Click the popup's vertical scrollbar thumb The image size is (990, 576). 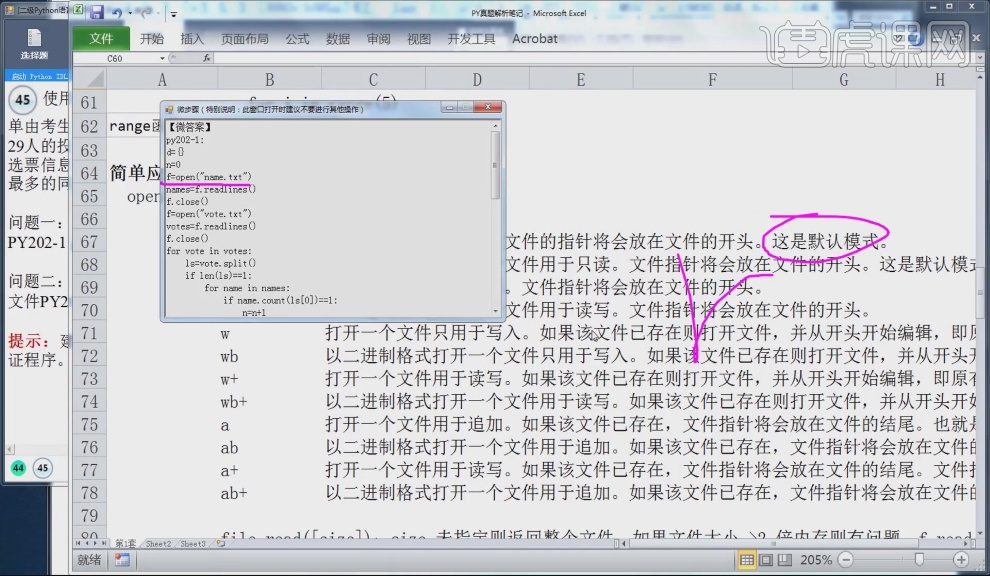(x=495, y=165)
